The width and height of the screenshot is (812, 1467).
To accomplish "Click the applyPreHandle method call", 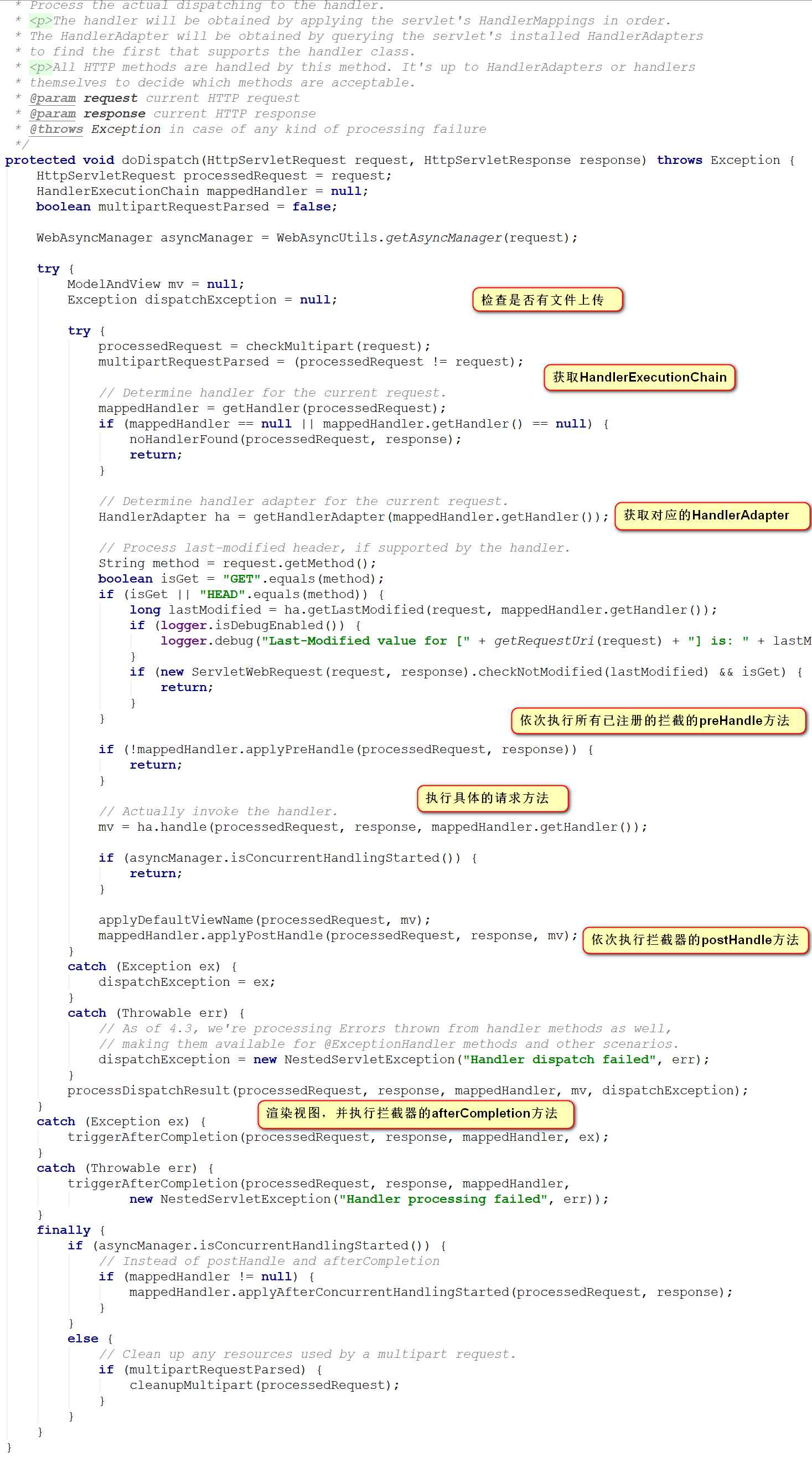I will tap(299, 749).
